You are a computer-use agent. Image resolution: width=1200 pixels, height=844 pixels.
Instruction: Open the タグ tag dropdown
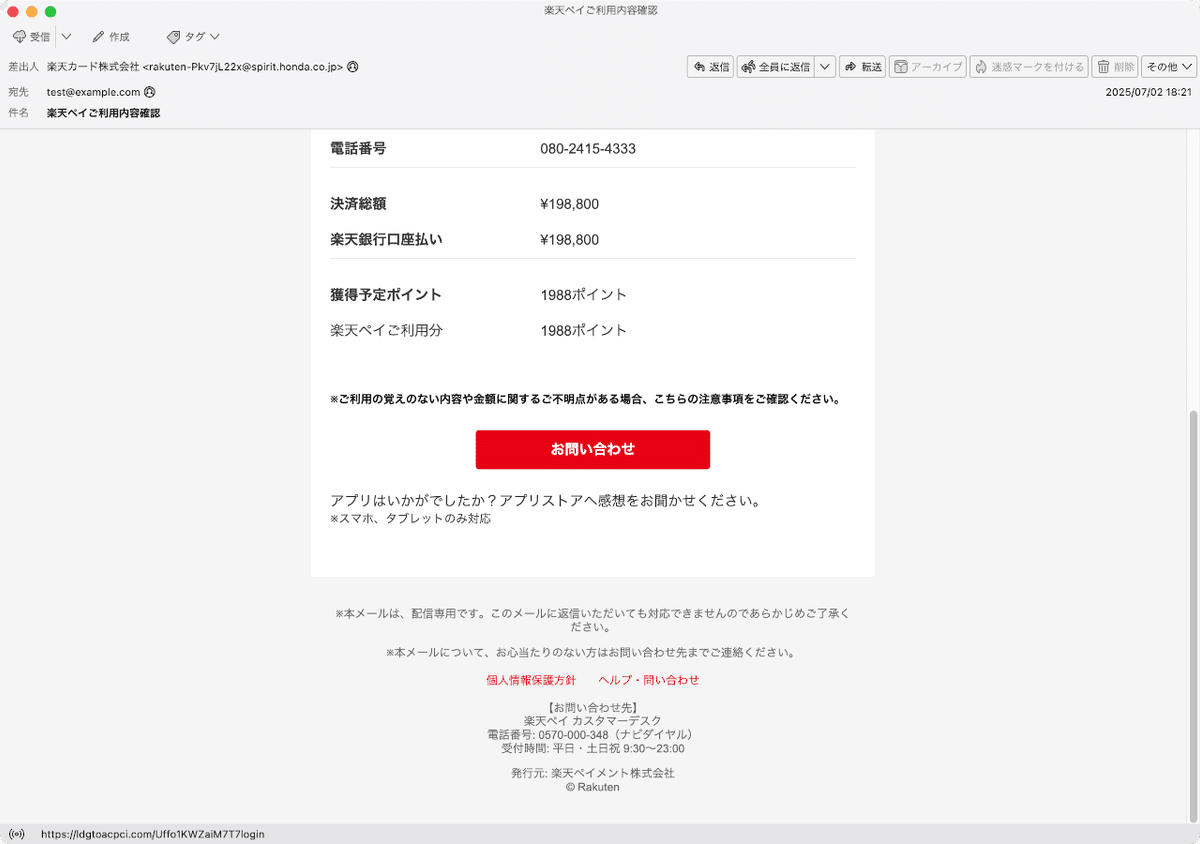(x=193, y=37)
